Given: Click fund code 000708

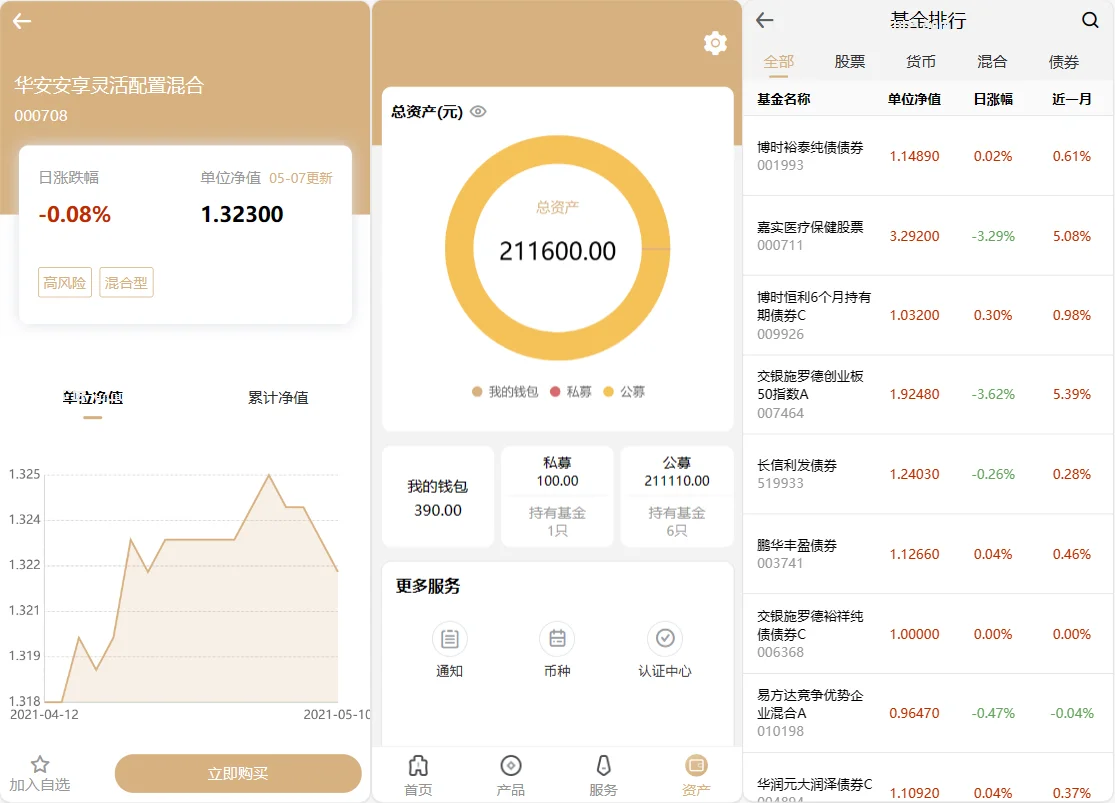Looking at the screenshot, I should [x=41, y=115].
